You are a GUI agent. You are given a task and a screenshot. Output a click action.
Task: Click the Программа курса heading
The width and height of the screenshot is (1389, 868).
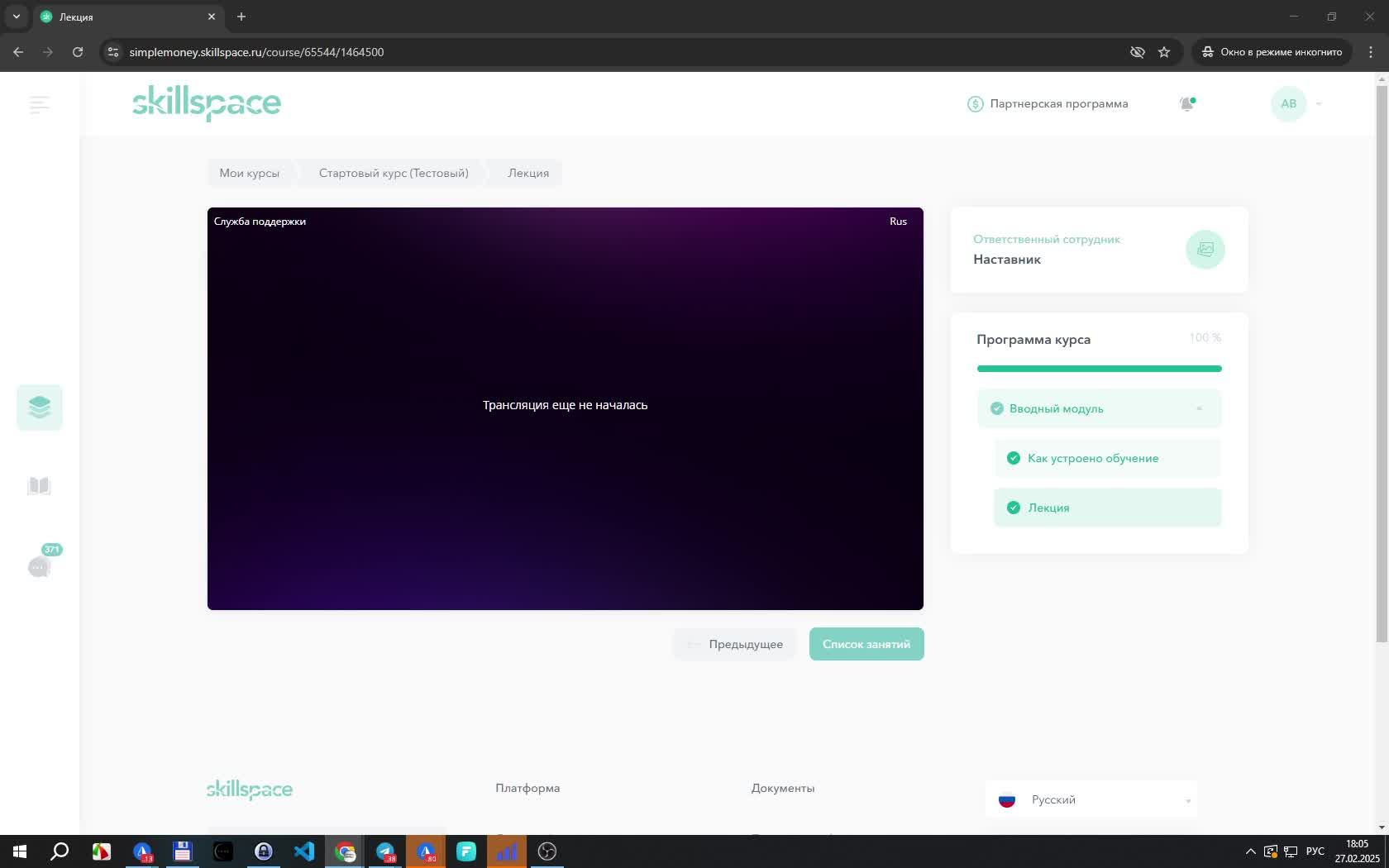(1033, 340)
